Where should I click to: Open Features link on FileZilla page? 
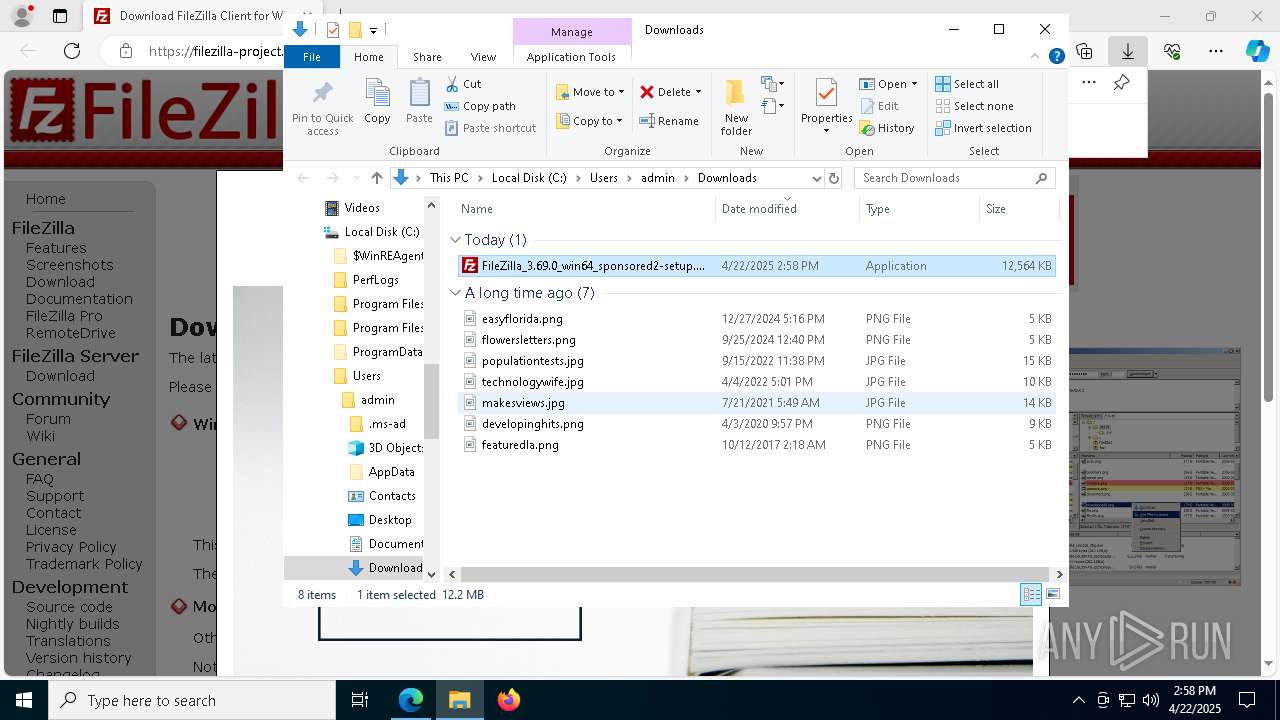[56, 248]
